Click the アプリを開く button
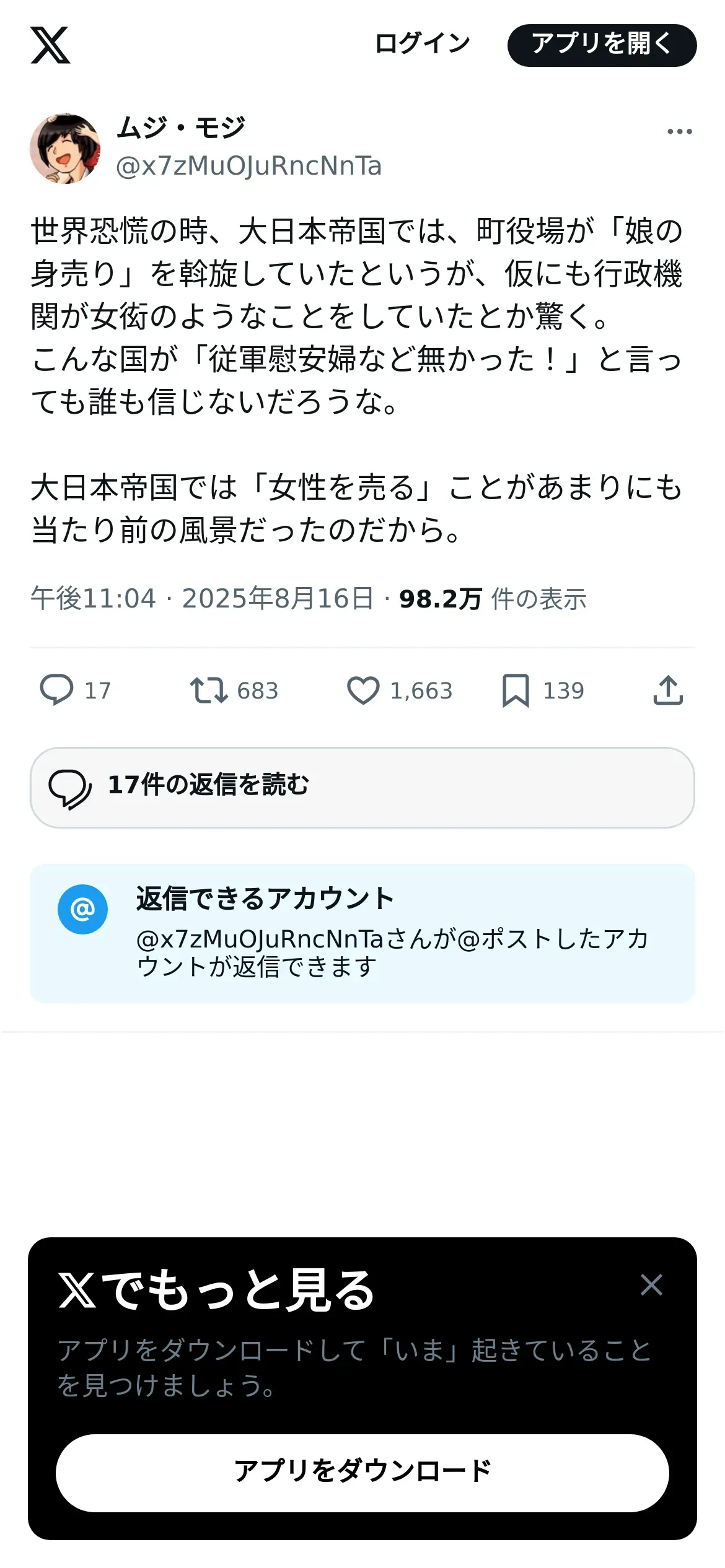This screenshot has height=1568, width=725. (602, 45)
